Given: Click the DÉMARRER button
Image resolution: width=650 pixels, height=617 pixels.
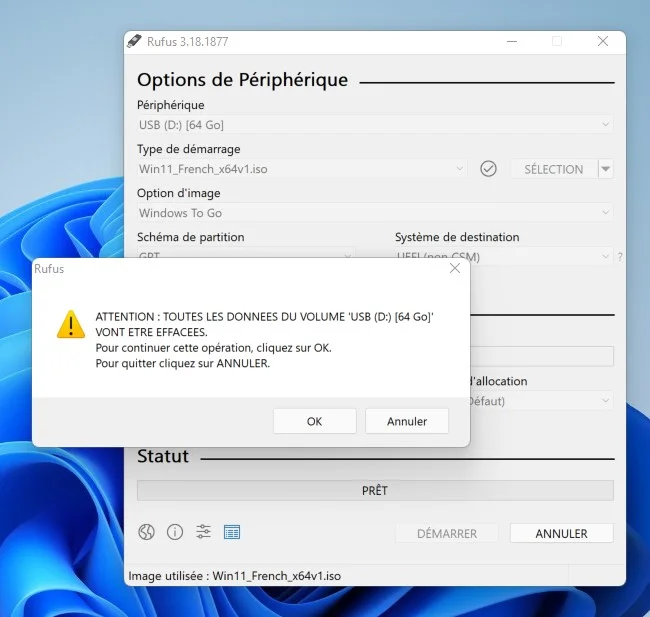Looking at the screenshot, I should [x=447, y=533].
